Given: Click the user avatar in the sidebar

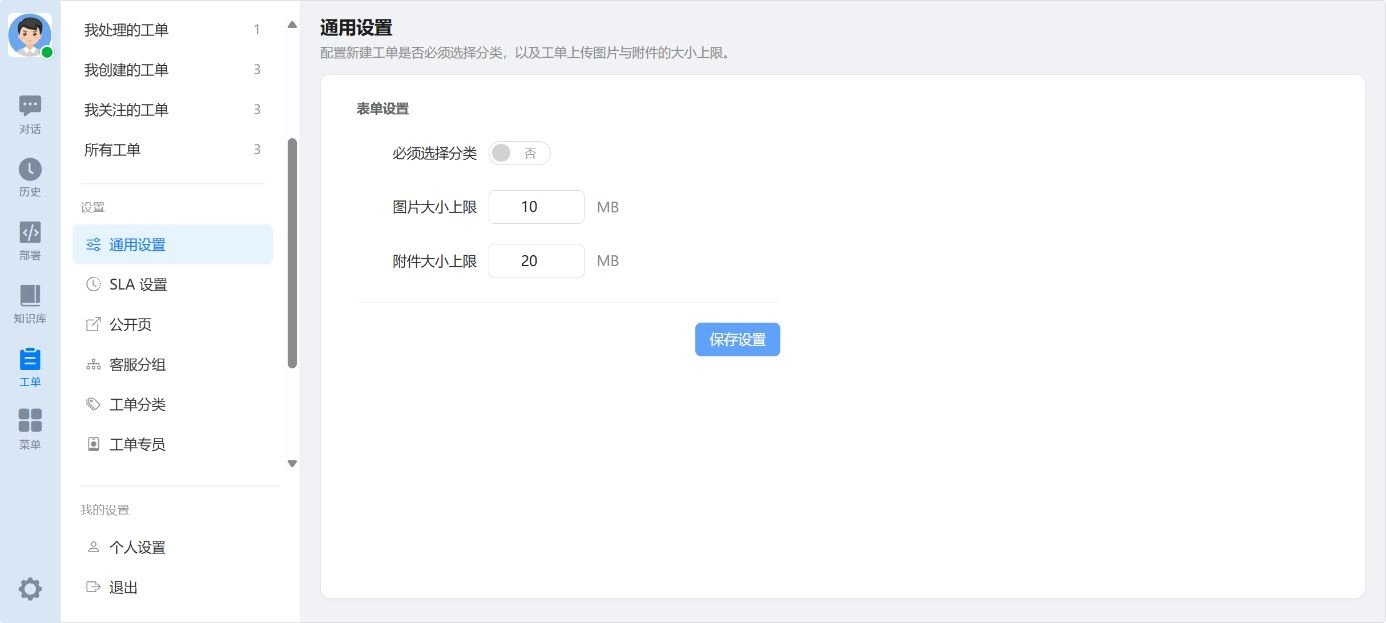Looking at the screenshot, I should coord(30,35).
